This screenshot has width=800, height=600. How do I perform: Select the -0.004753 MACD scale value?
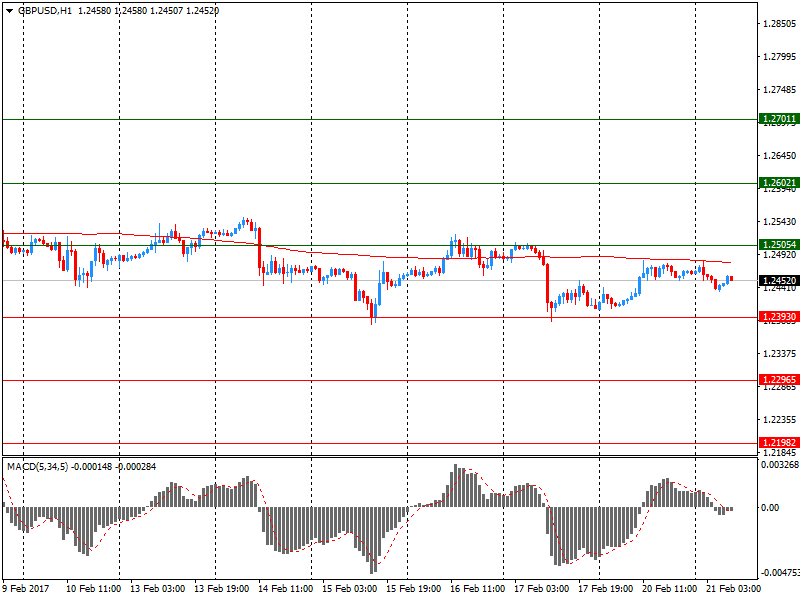pyautogui.click(x=780, y=572)
